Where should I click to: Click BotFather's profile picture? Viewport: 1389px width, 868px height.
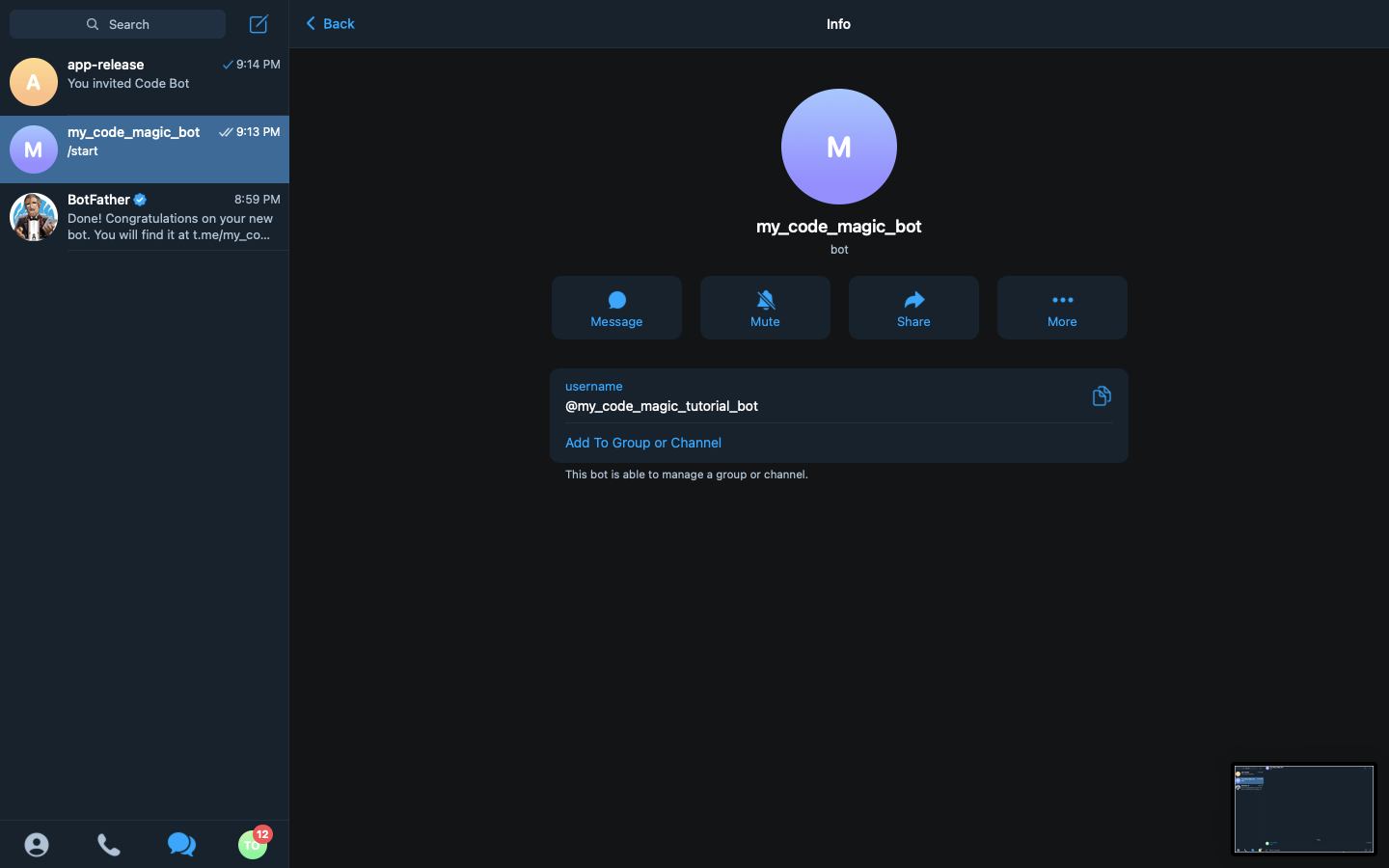coord(34,217)
